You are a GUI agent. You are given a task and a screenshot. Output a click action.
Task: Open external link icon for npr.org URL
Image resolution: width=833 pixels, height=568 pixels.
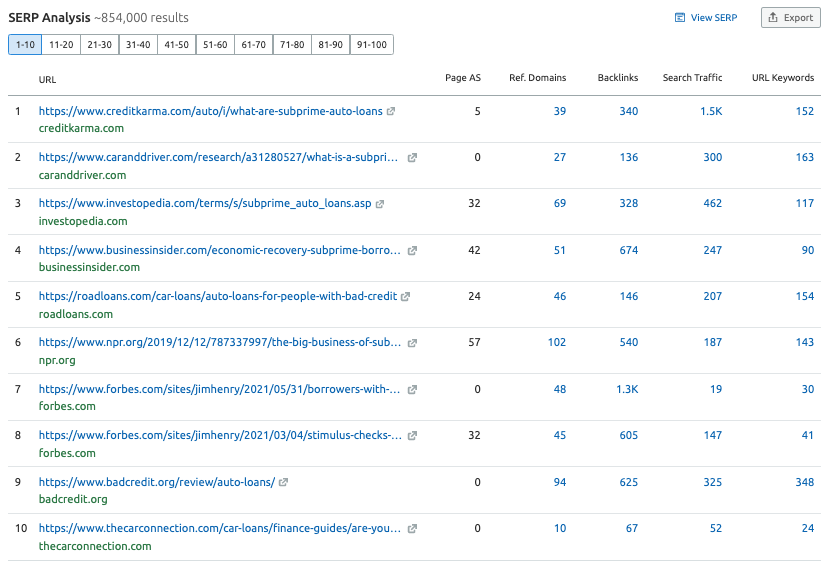[x=412, y=343]
